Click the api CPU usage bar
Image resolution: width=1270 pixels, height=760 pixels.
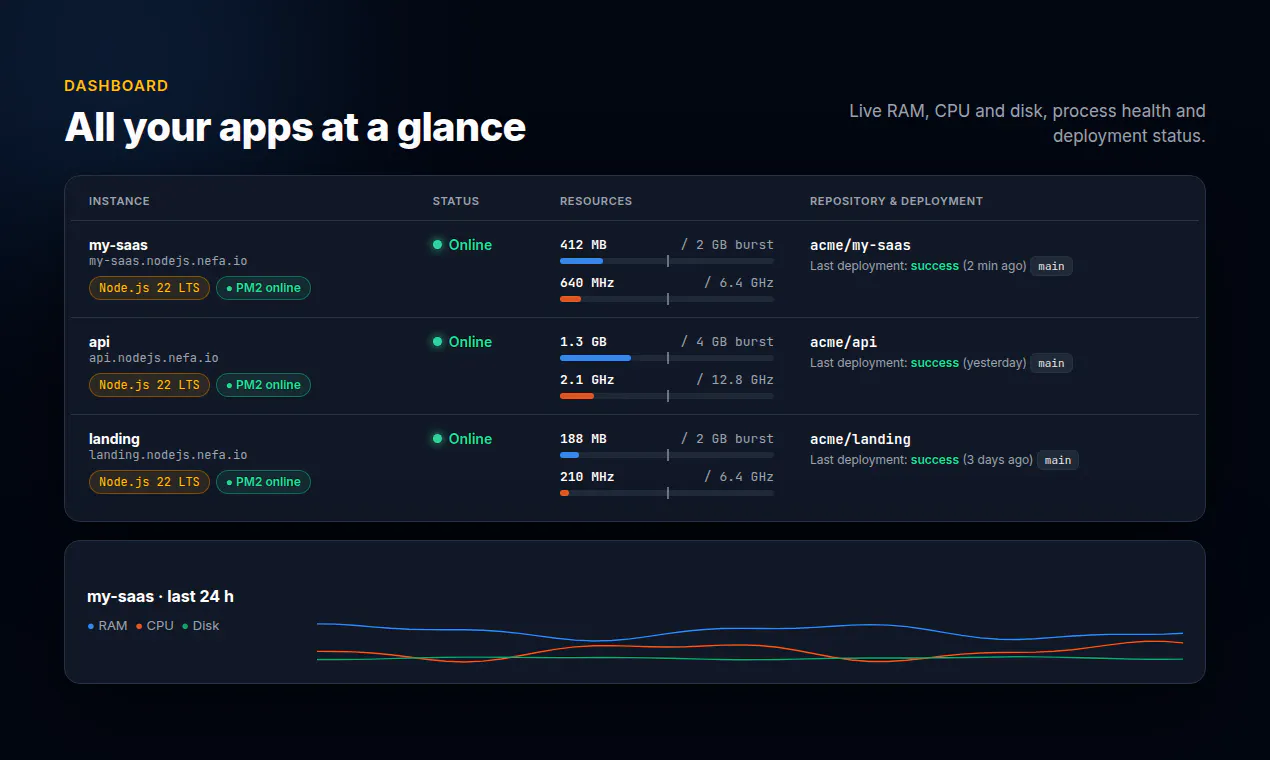(667, 396)
